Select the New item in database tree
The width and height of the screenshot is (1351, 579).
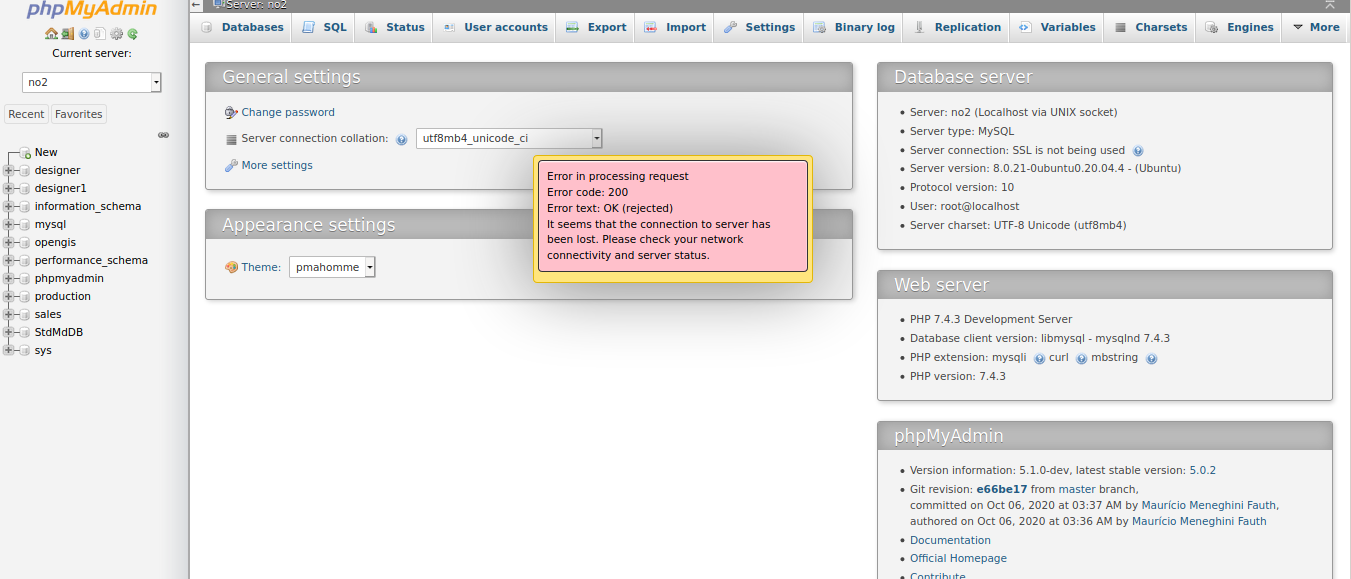[x=46, y=153]
